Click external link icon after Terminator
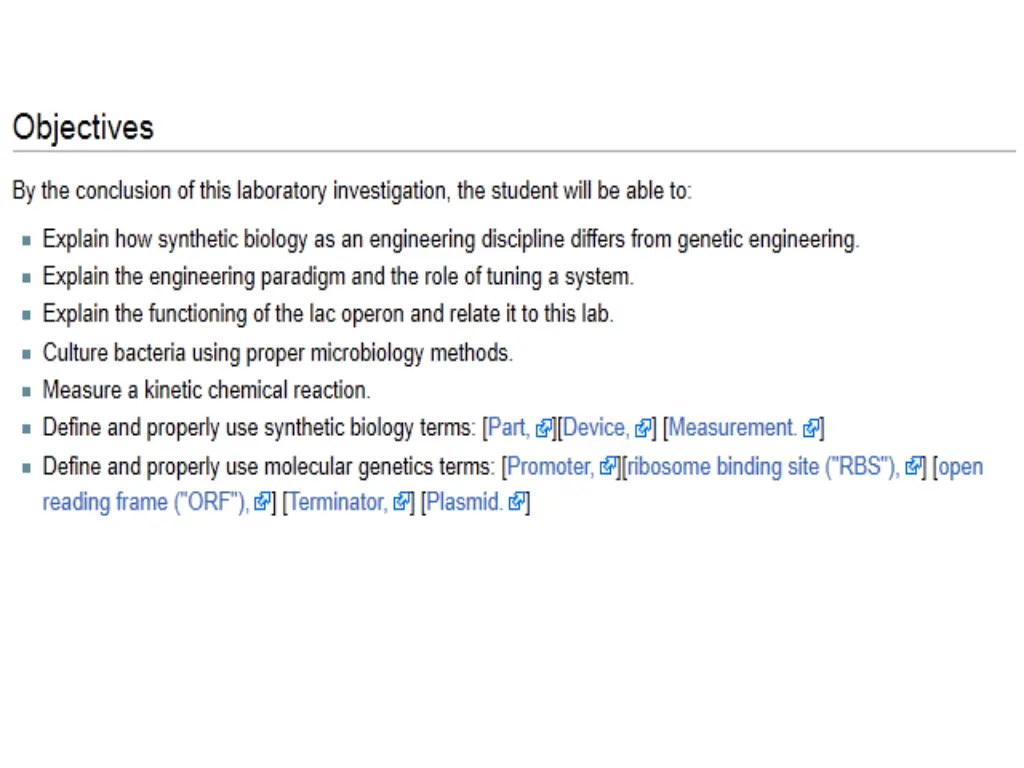 [x=402, y=502]
